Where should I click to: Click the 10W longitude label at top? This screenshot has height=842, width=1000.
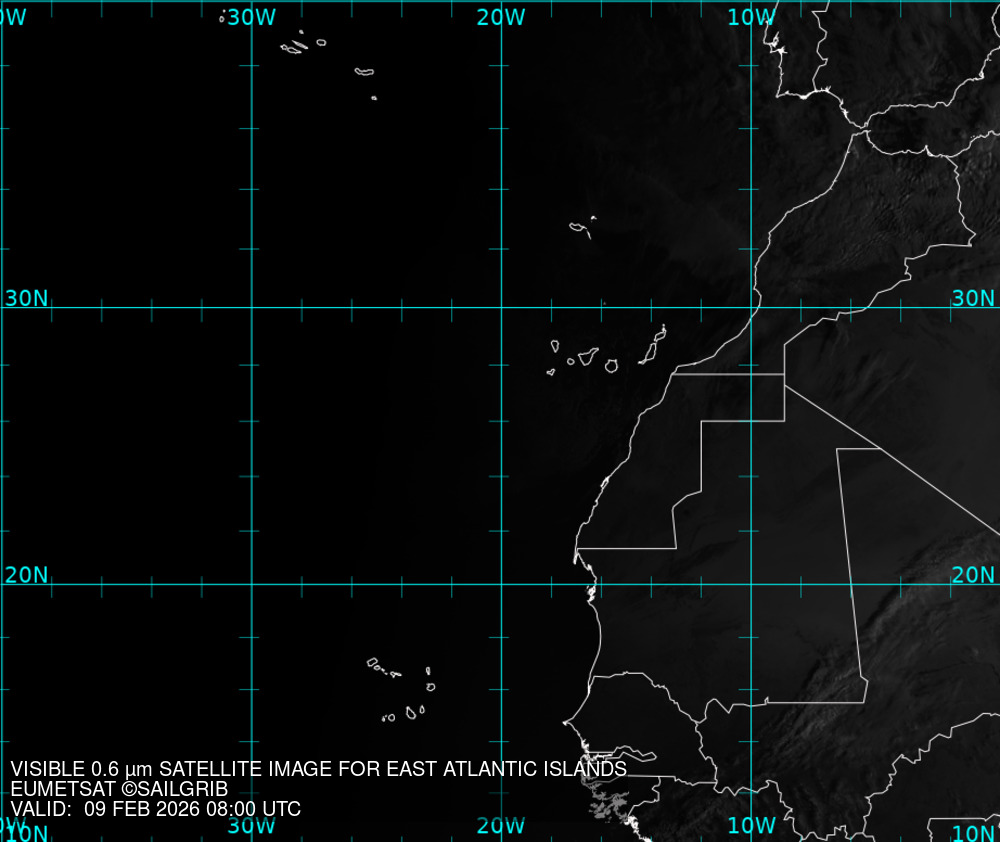point(751,17)
